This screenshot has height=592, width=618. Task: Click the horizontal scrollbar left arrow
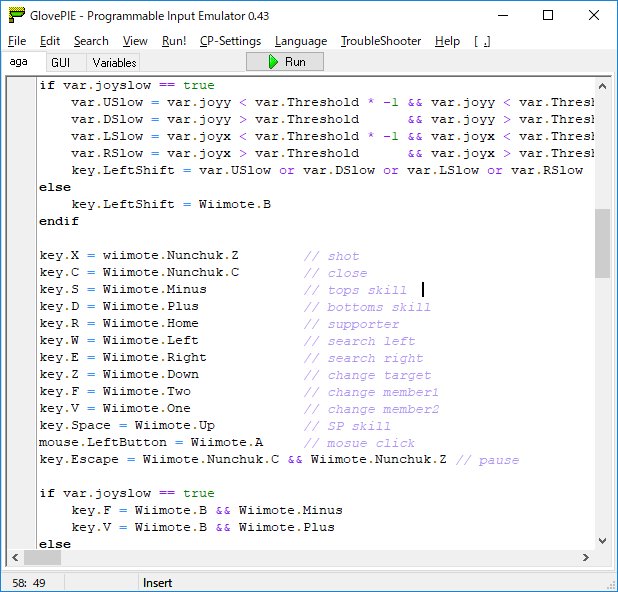tap(15, 557)
